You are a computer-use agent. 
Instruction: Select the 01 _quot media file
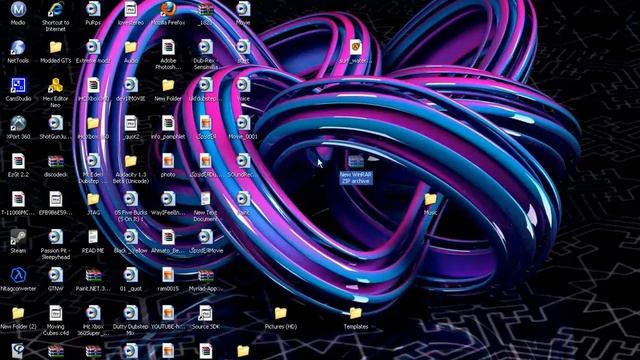[x=131, y=275]
